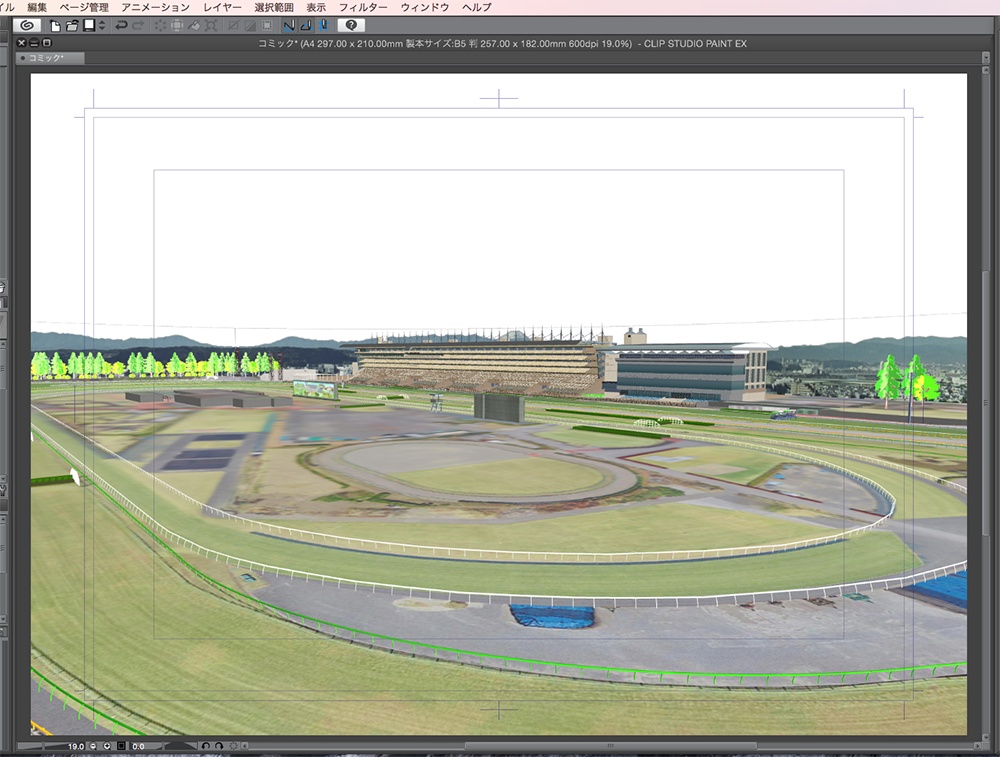1000x757 pixels.
Task: Click horizontal scrollbar left arrow
Action: pos(244,746)
